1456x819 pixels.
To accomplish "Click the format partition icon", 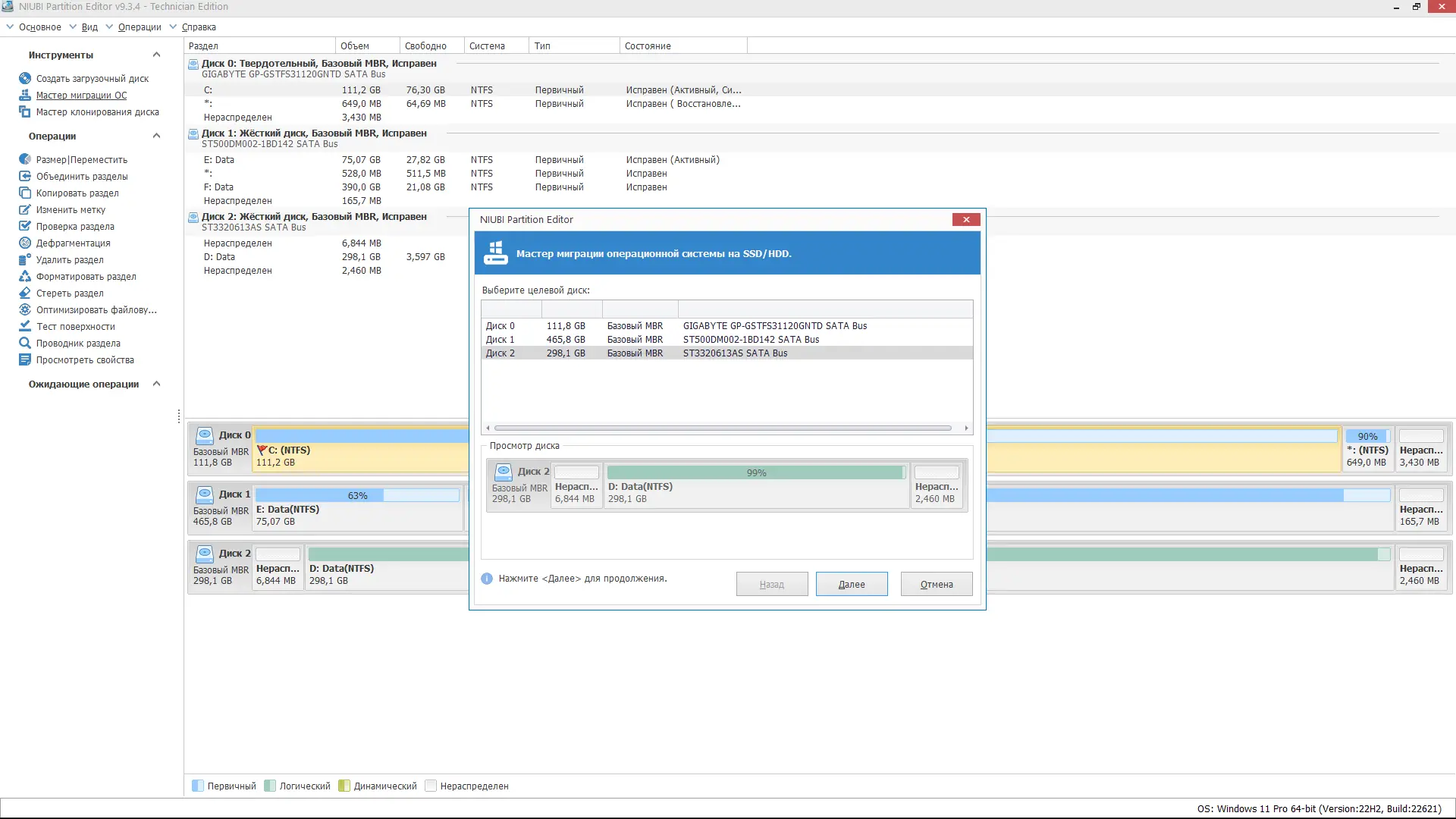I will (x=25, y=276).
